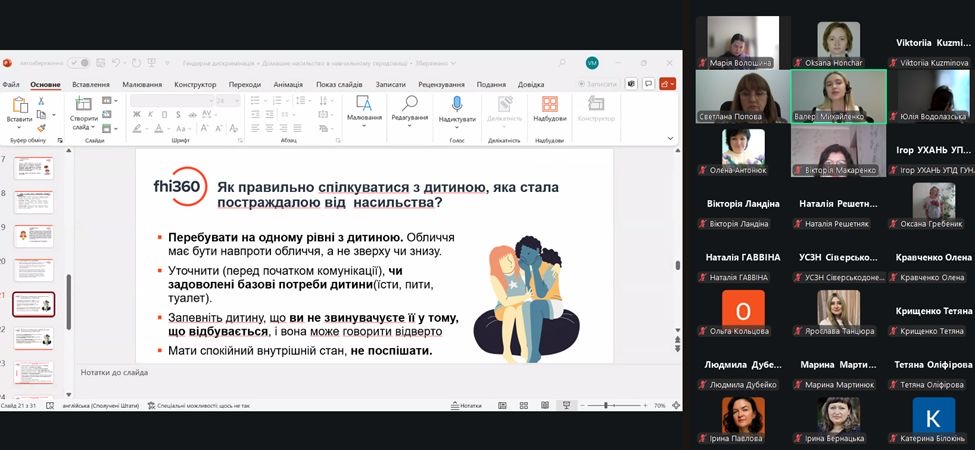The image size is (975, 450).
Task: Expand the font size dropdown
Action: [236, 101]
